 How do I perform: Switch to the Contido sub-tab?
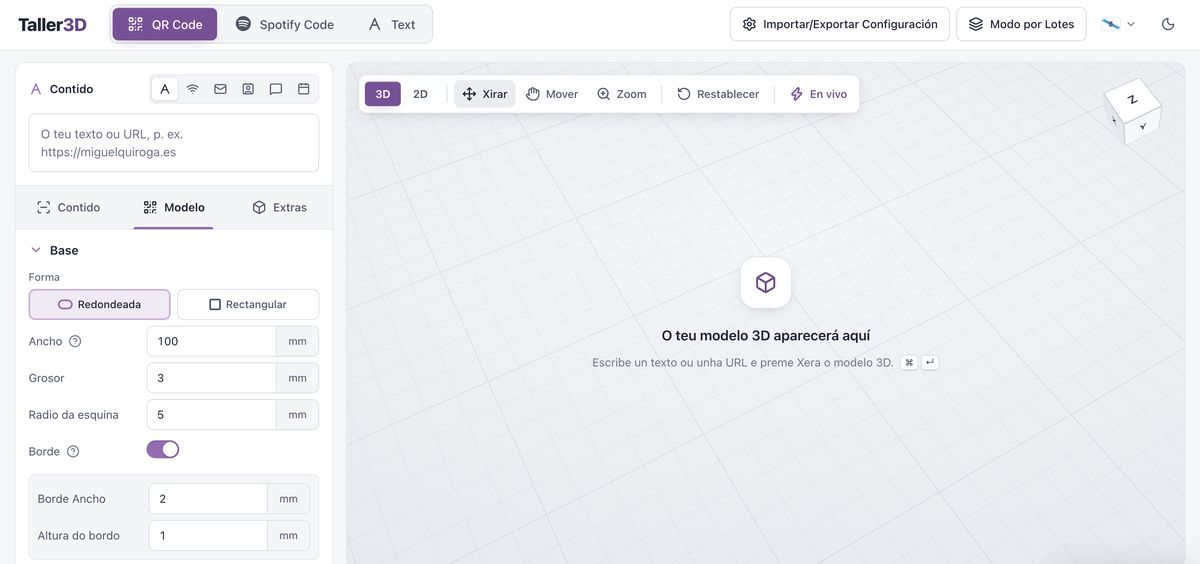pyautogui.click(x=69, y=207)
